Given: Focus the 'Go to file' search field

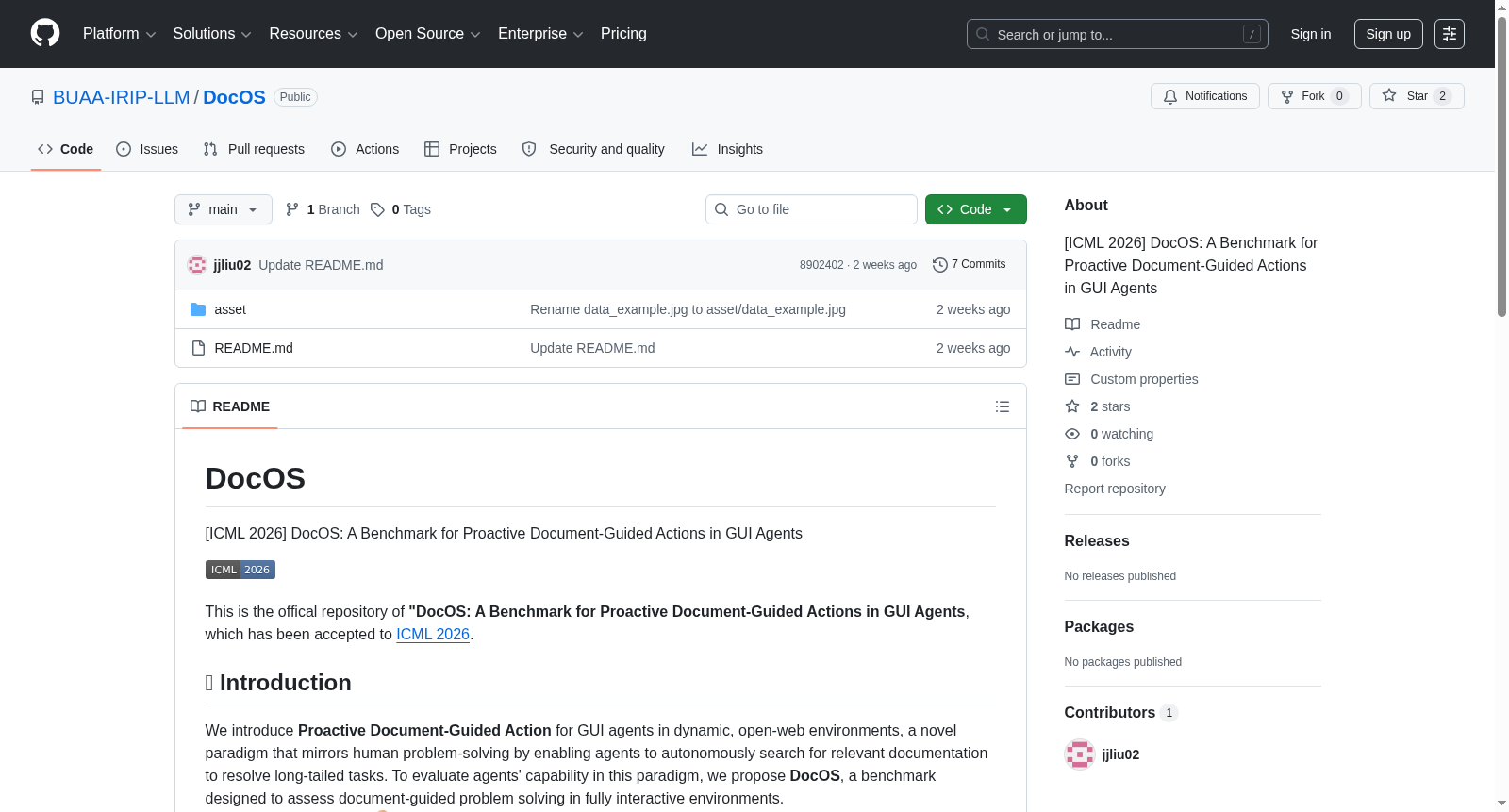Looking at the screenshot, I should pyautogui.click(x=811, y=209).
